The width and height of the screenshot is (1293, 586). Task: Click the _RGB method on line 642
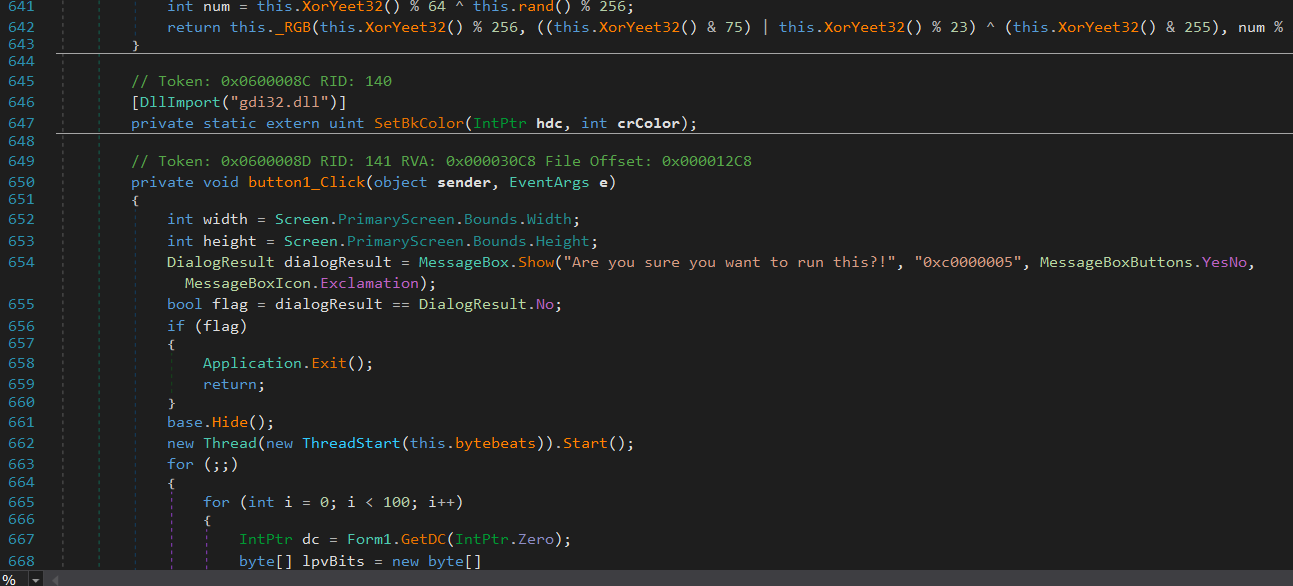[292, 27]
